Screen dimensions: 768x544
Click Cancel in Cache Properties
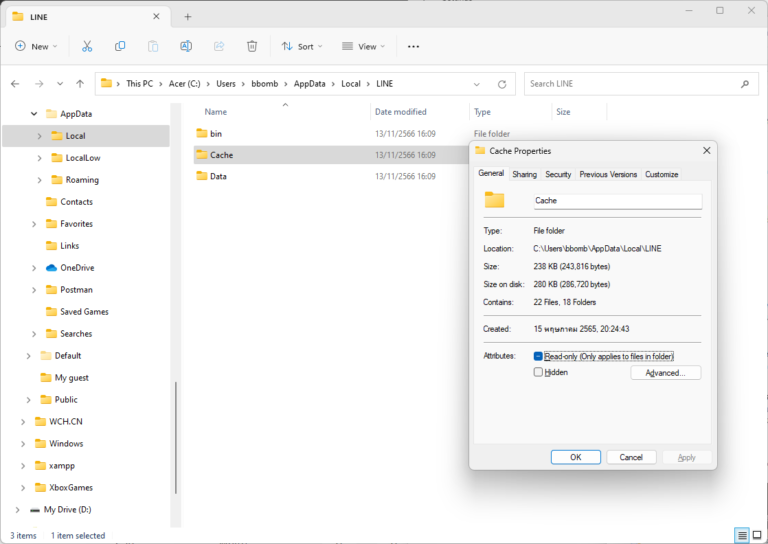[631, 457]
